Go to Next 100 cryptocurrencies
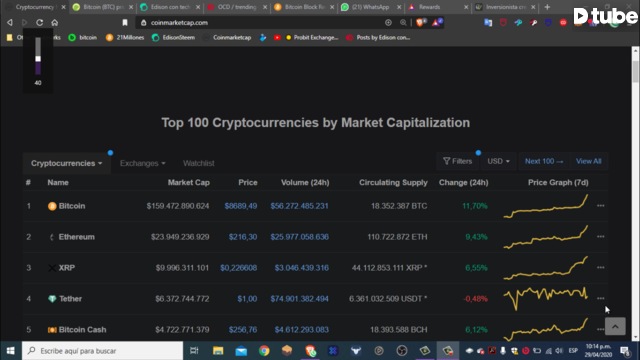Image resolution: width=640 pixels, height=360 pixels. pos(544,161)
